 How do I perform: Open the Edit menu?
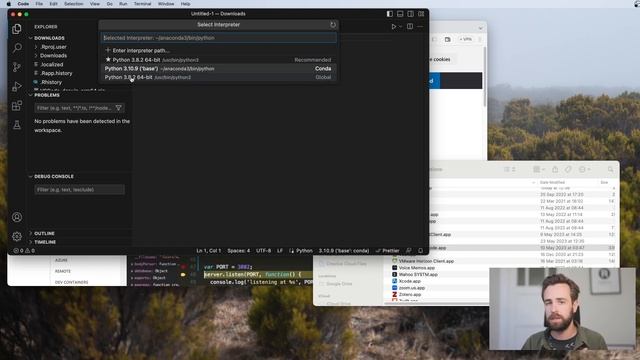[x=53, y=4]
